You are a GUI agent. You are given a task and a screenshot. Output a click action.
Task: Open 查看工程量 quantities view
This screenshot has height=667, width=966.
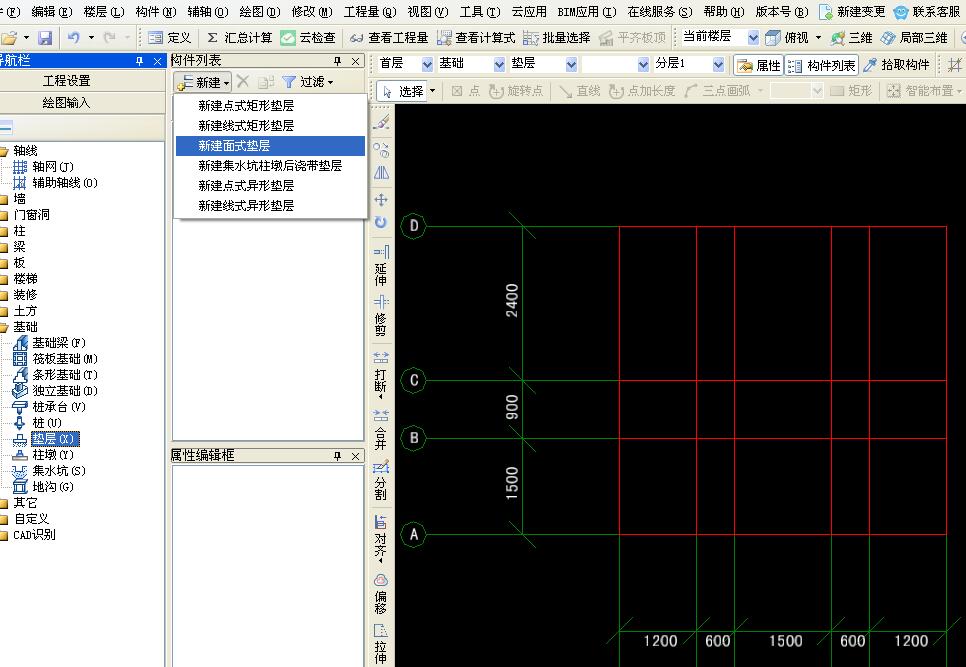coord(388,38)
